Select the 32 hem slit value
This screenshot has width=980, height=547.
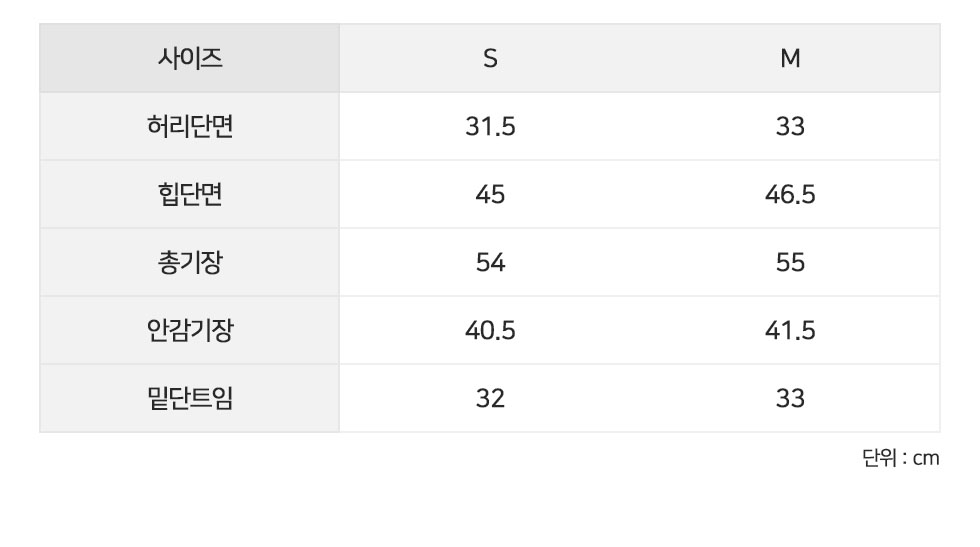tap(490, 398)
